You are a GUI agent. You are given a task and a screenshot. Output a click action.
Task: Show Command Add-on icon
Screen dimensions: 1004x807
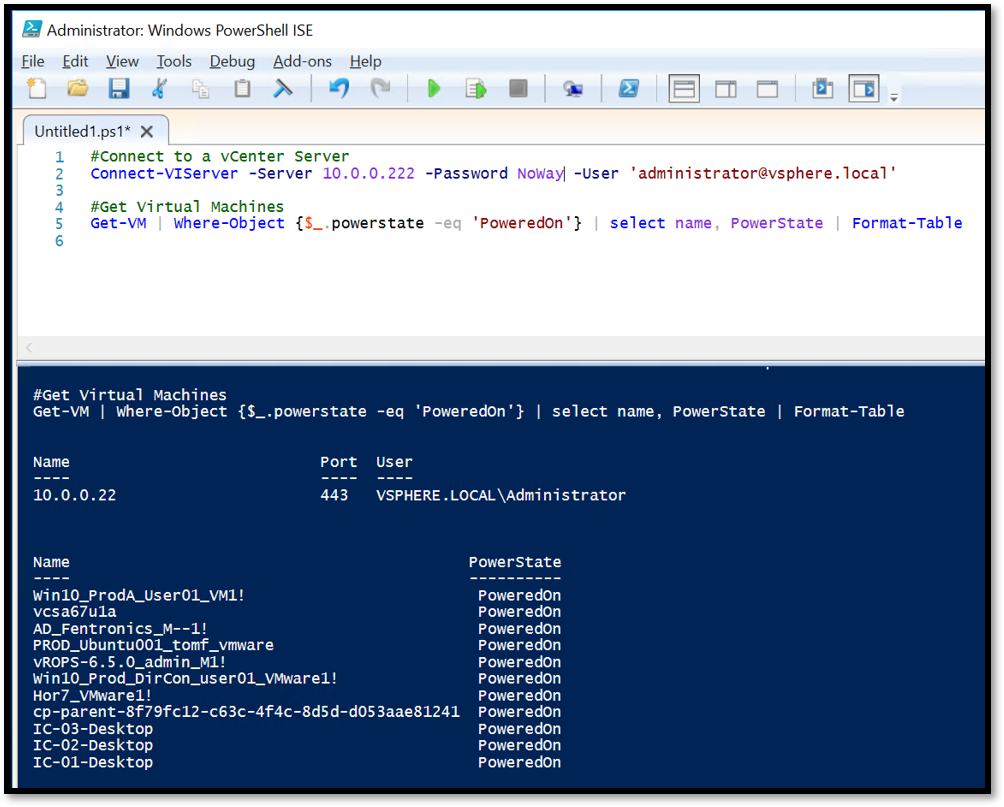(x=864, y=88)
